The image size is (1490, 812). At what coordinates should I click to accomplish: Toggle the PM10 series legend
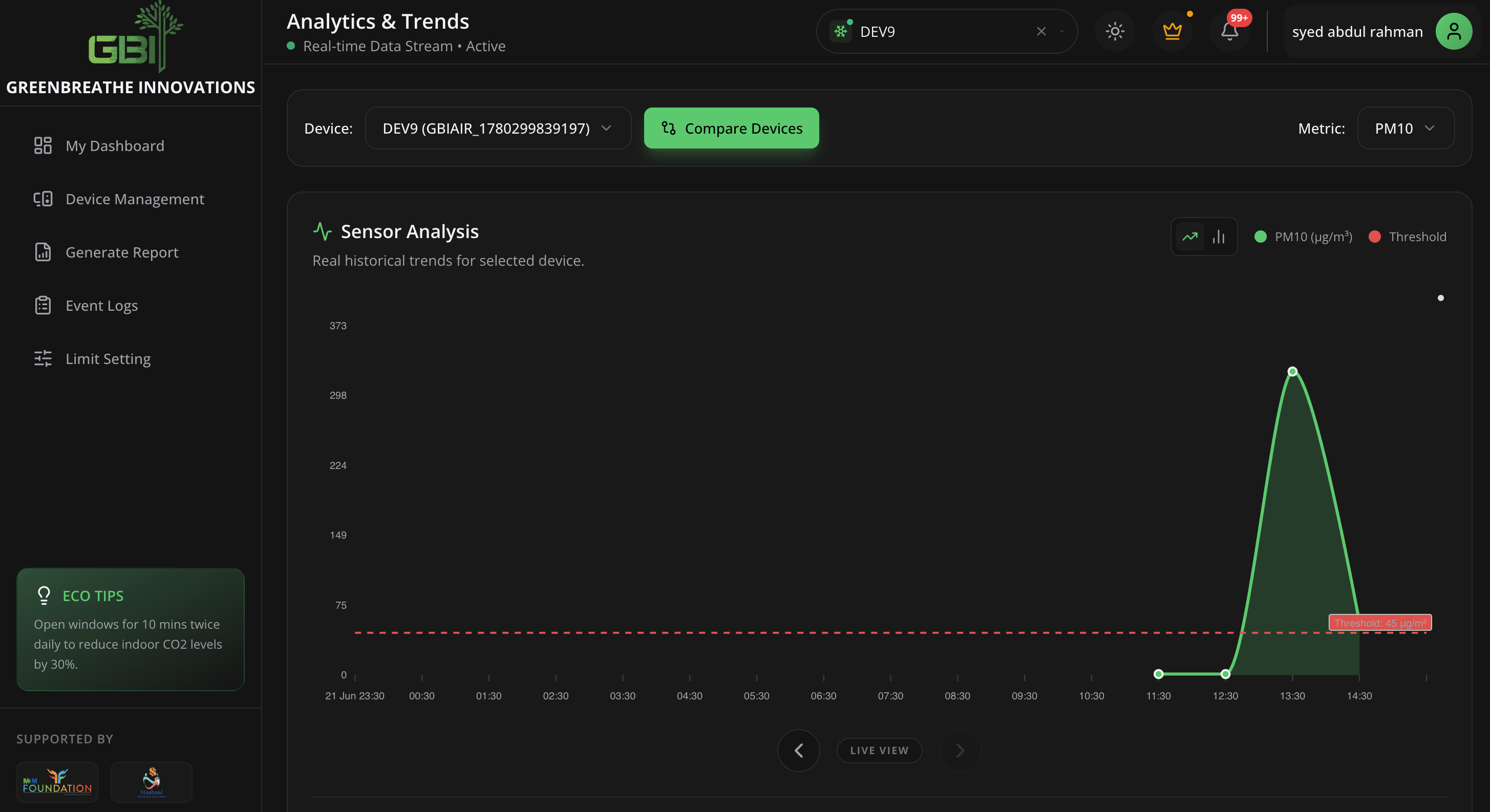(x=1303, y=237)
